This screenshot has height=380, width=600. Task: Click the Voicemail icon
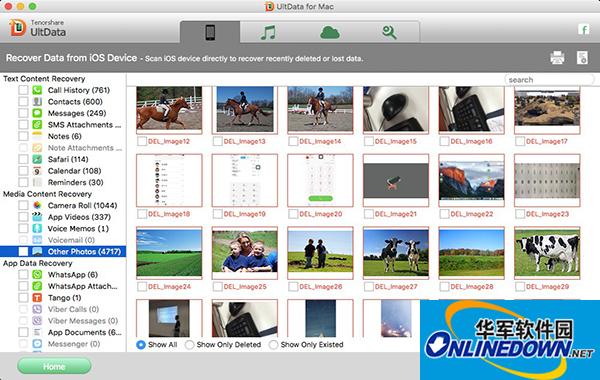[x=37, y=240]
